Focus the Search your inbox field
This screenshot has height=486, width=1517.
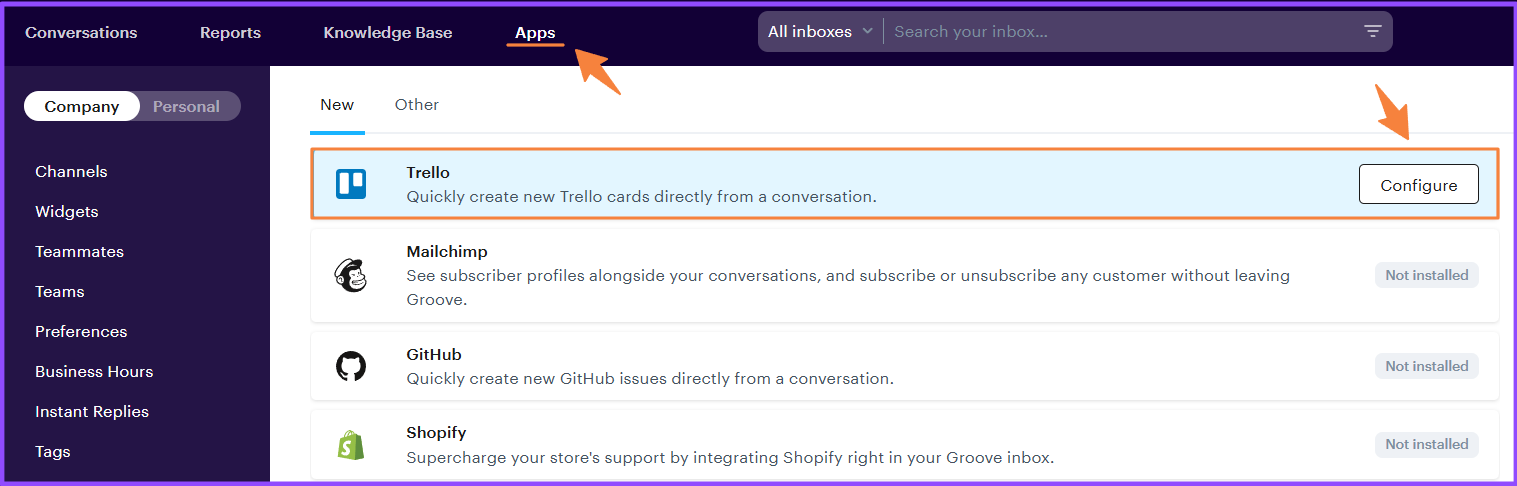pyautogui.click(x=1120, y=32)
